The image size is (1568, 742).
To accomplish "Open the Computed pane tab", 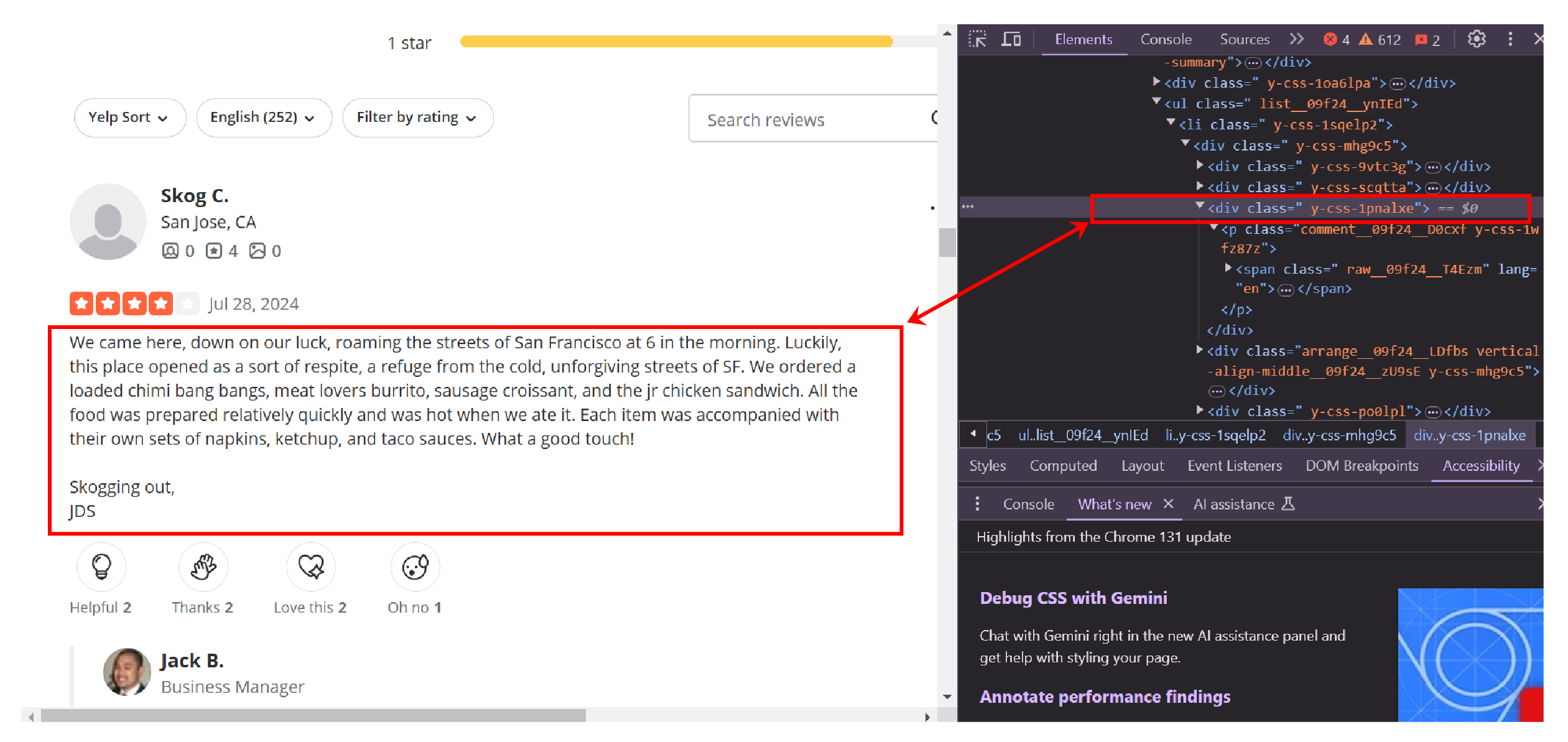I will 1063,466.
